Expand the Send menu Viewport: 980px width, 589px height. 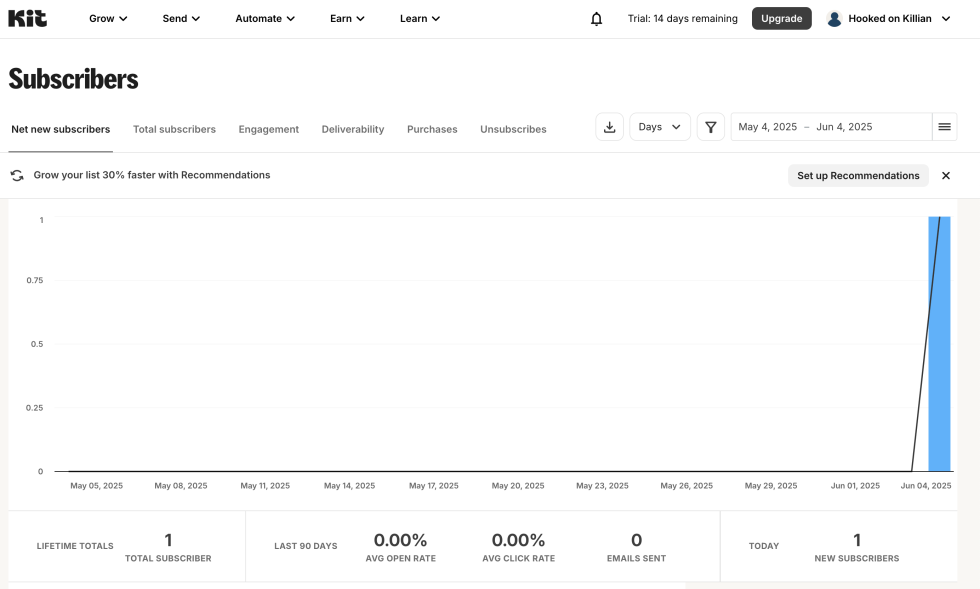pos(181,19)
